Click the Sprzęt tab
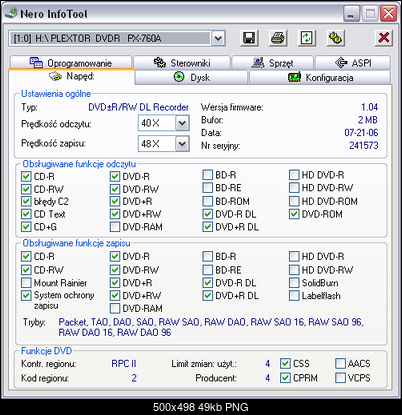This screenshot has height=415, width=402. tap(272, 63)
